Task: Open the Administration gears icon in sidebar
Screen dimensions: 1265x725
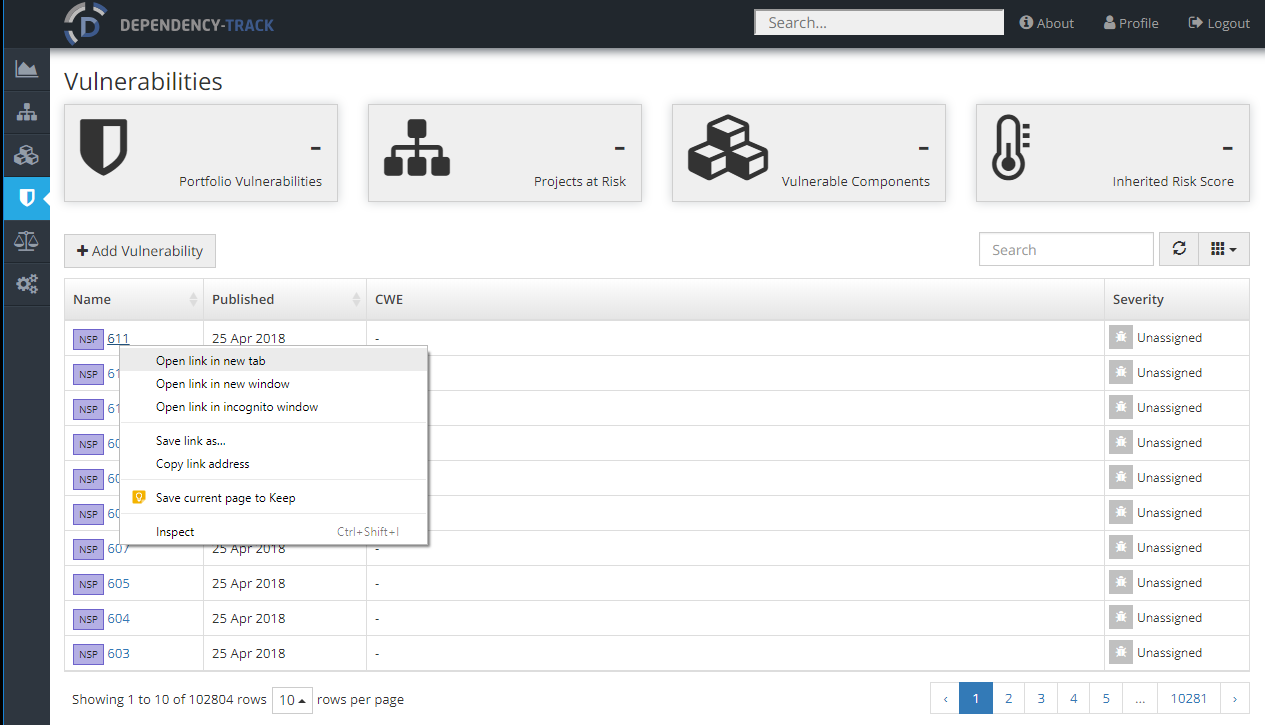Action: point(26,284)
